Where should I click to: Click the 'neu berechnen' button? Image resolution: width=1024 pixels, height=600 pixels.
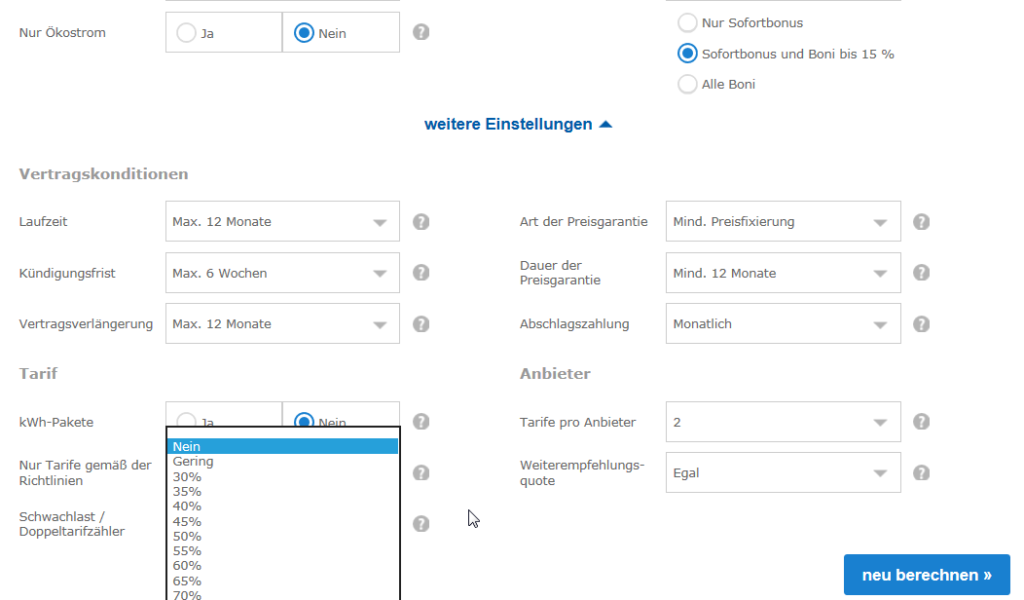coord(926,575)
